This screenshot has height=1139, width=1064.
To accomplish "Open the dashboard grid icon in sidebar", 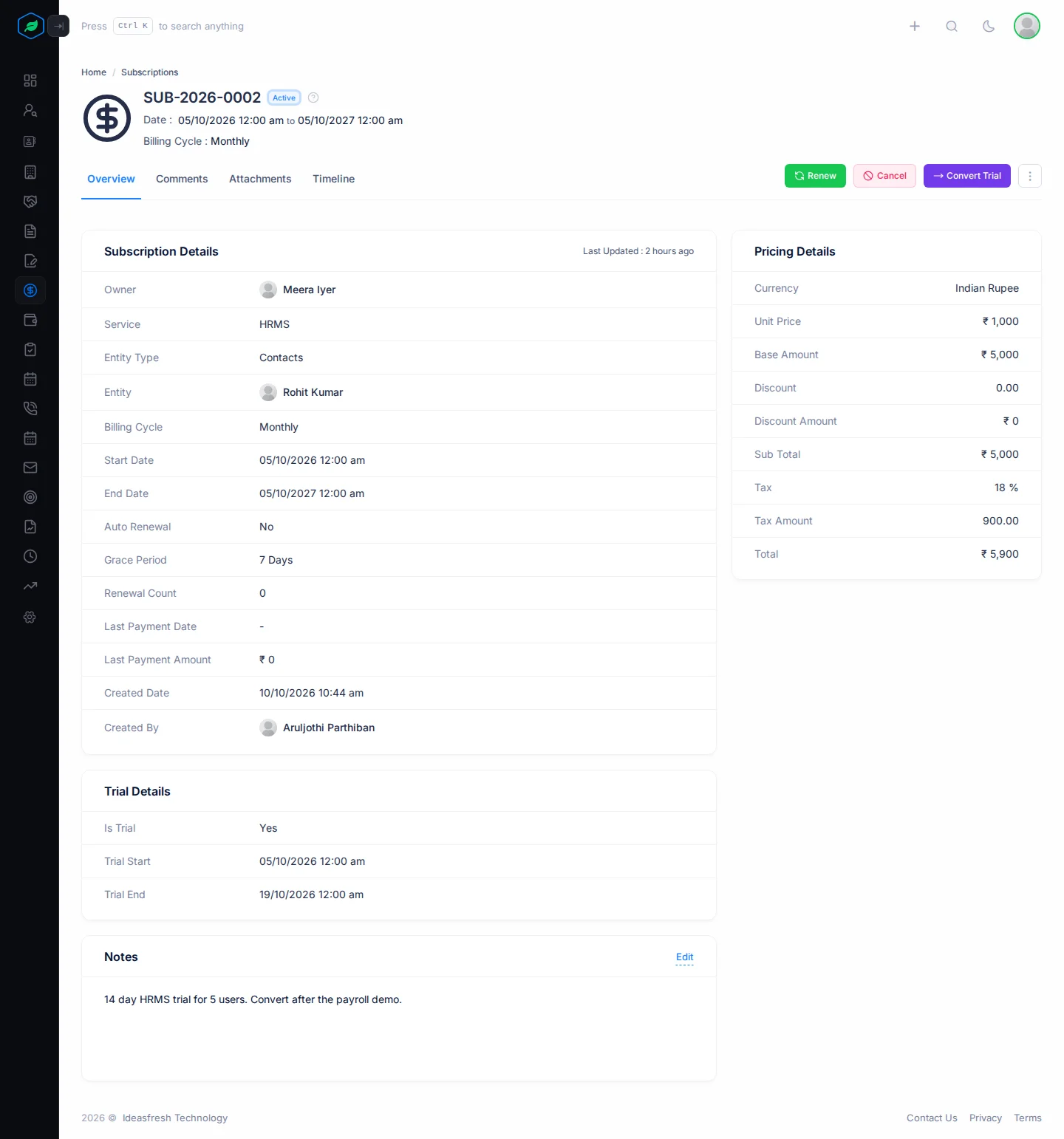I will click(x=30, y=81).
